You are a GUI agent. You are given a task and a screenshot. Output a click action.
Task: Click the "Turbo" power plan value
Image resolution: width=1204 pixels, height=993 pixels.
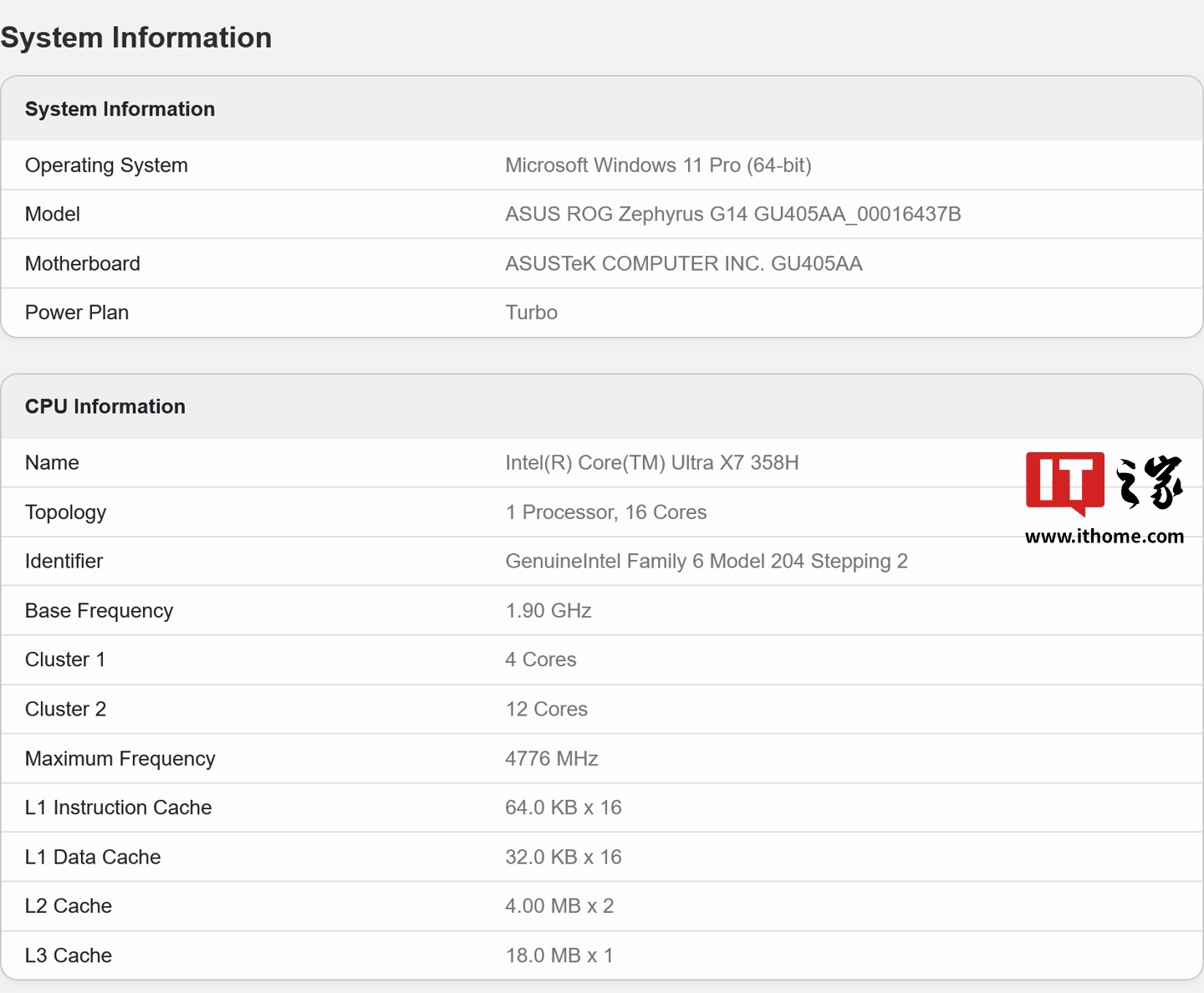pyautogui.click(x=531, y=313)
